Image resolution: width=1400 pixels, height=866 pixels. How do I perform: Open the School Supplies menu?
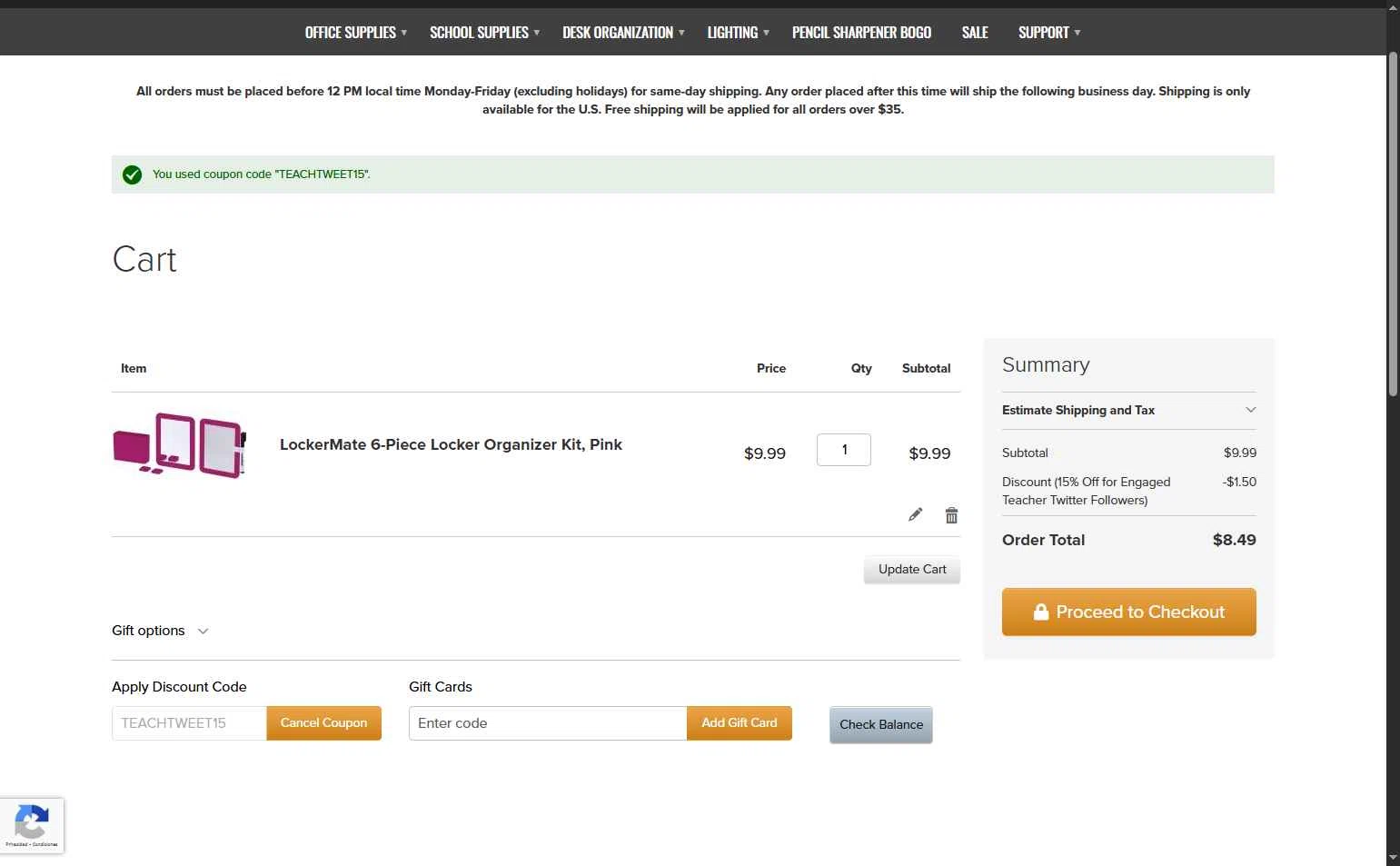484,33
